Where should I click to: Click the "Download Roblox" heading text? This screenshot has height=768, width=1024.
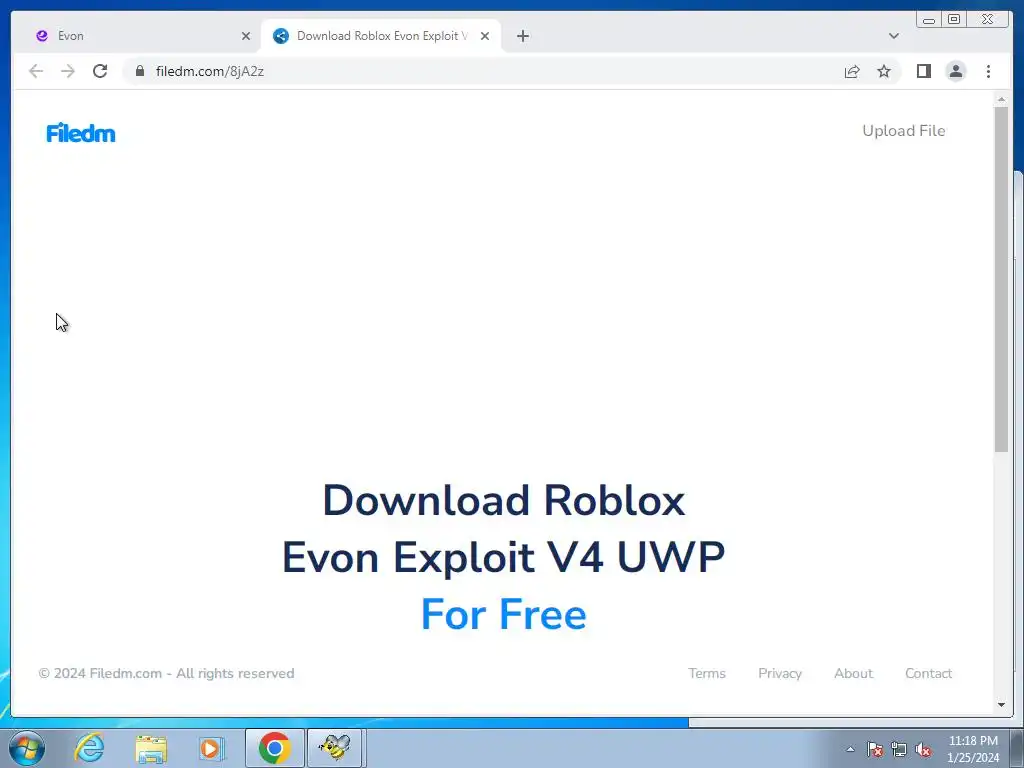[504, 501]
